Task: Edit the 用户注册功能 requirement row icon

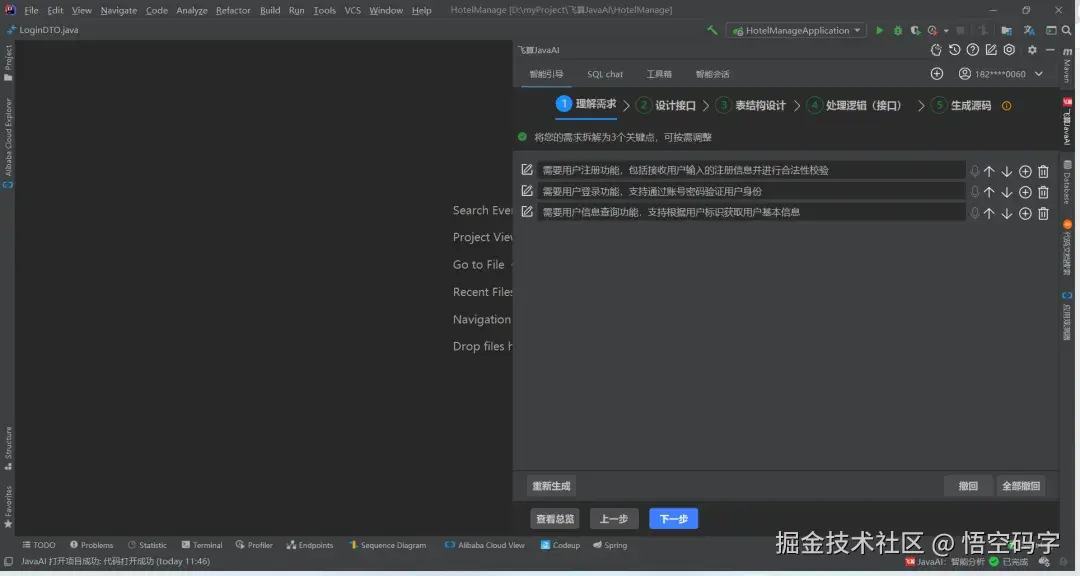Action: 527,169
